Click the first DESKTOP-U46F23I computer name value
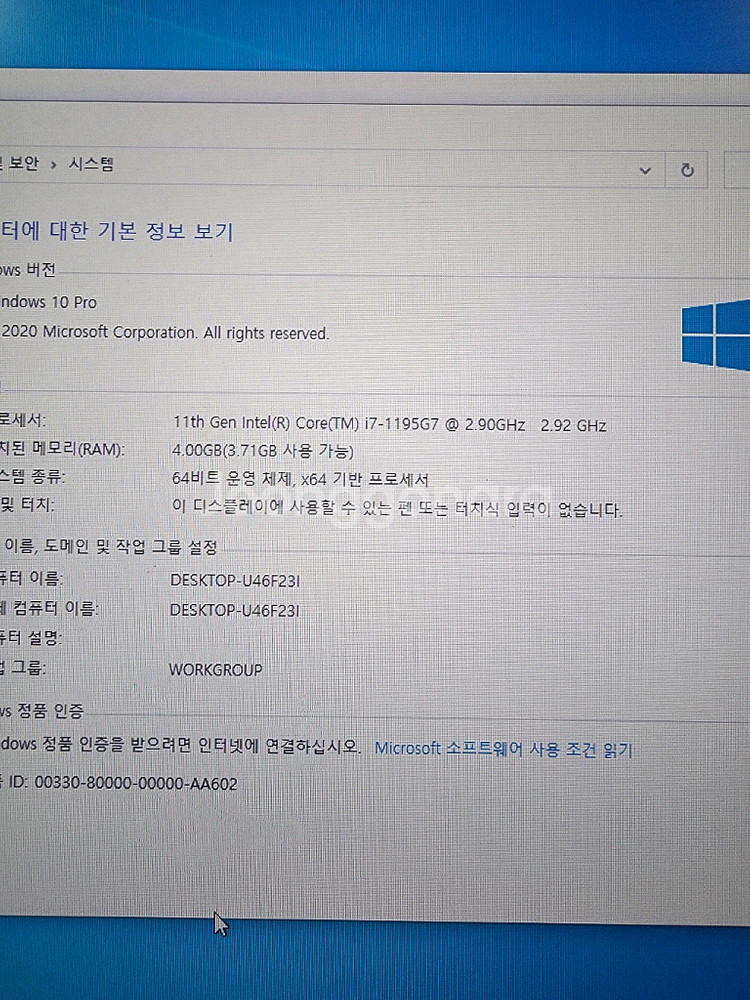Viewport: 750px width, 1000px height. point(235,580)
